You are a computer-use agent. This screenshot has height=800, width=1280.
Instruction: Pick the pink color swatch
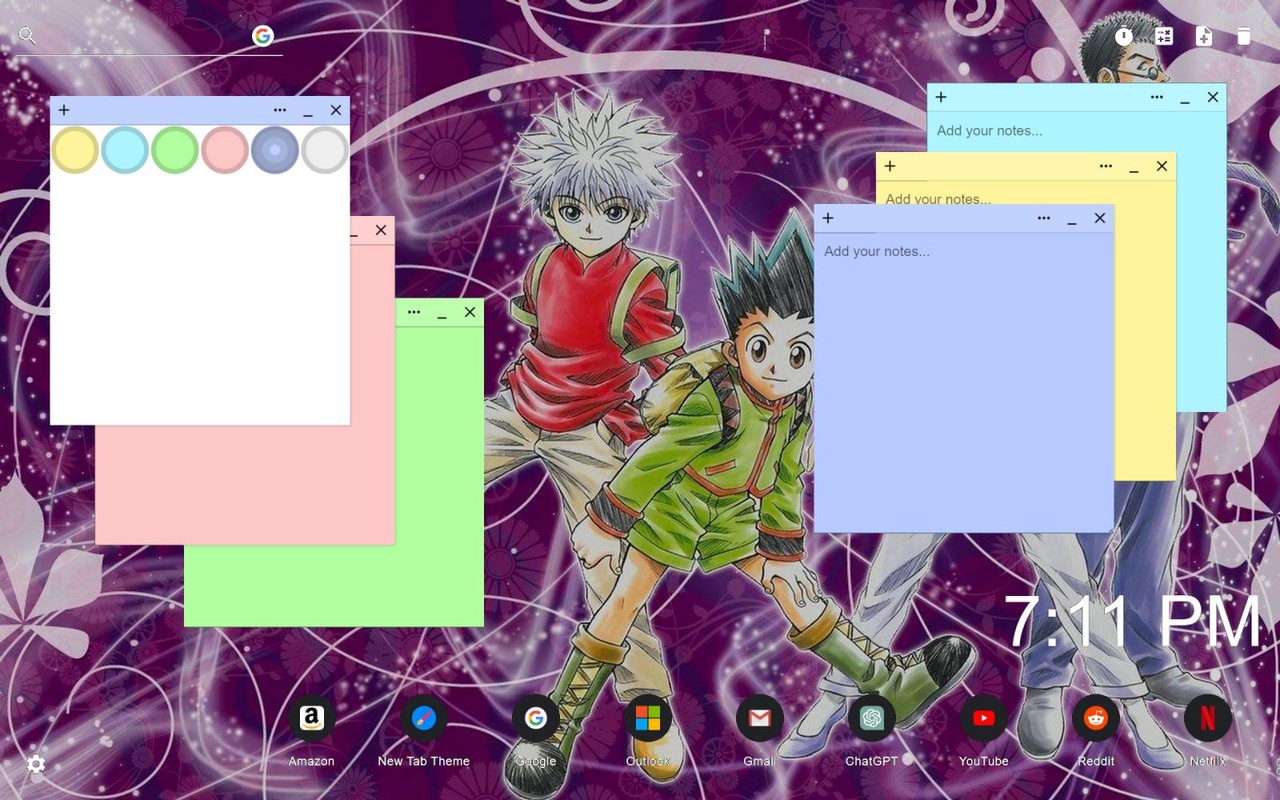(225, 150)
